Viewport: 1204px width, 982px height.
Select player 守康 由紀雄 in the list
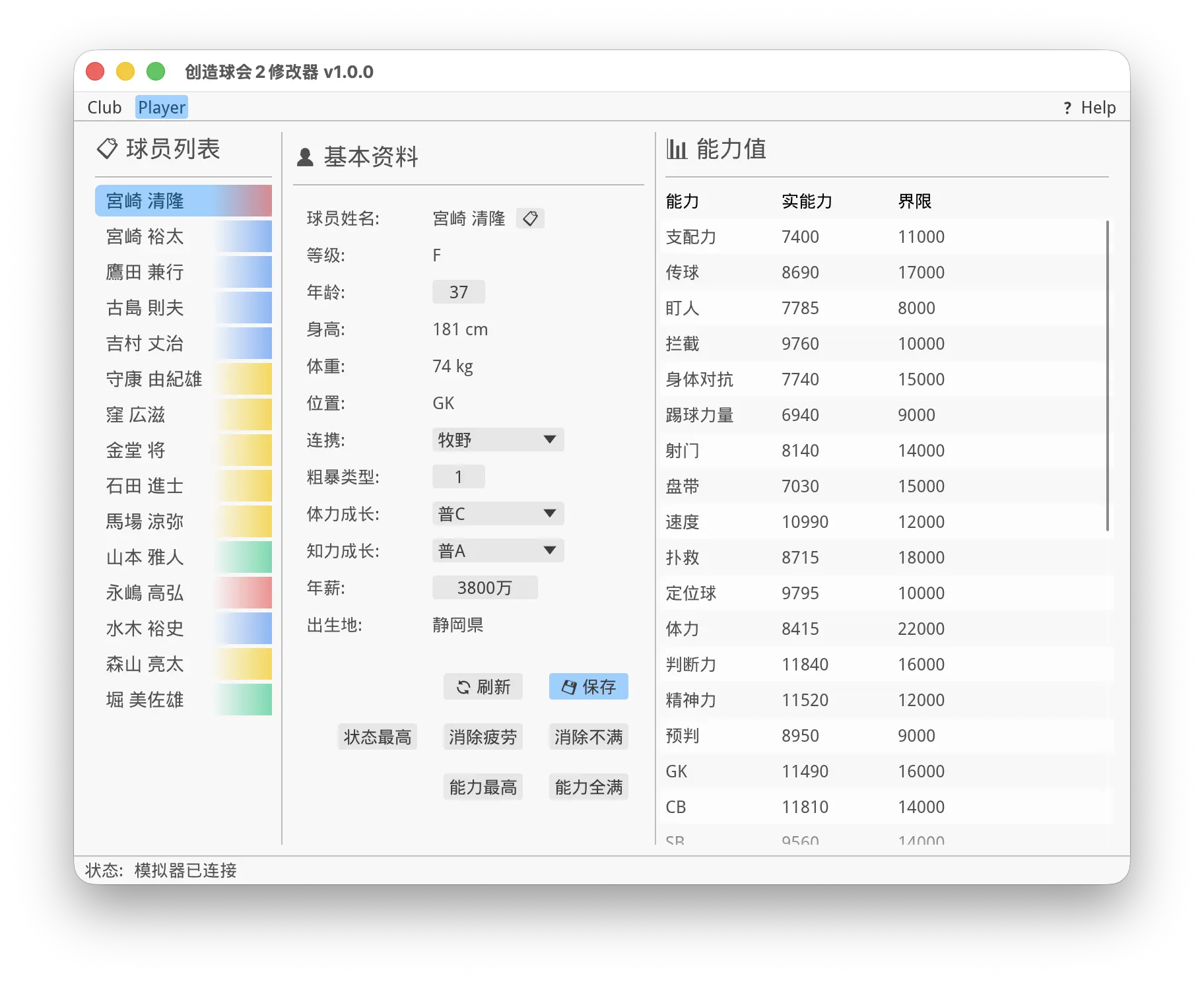(x=184, y=379)
